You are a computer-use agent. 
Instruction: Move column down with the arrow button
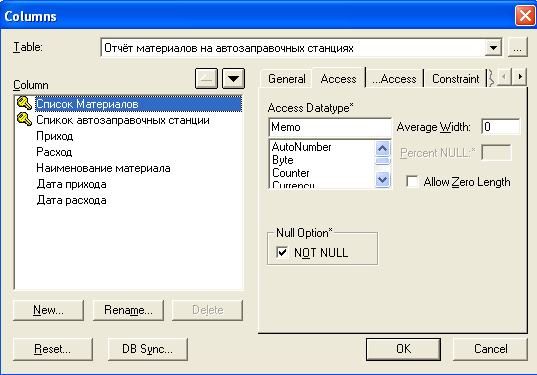234,78
